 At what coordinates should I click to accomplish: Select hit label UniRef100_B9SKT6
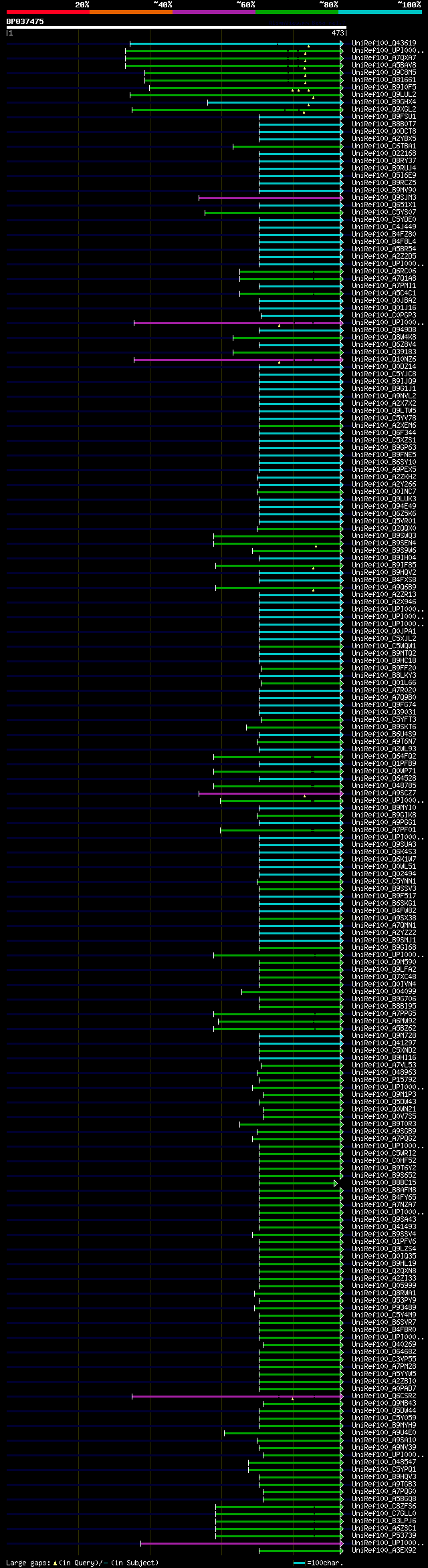pyautogui.click(x=384, y=727)
